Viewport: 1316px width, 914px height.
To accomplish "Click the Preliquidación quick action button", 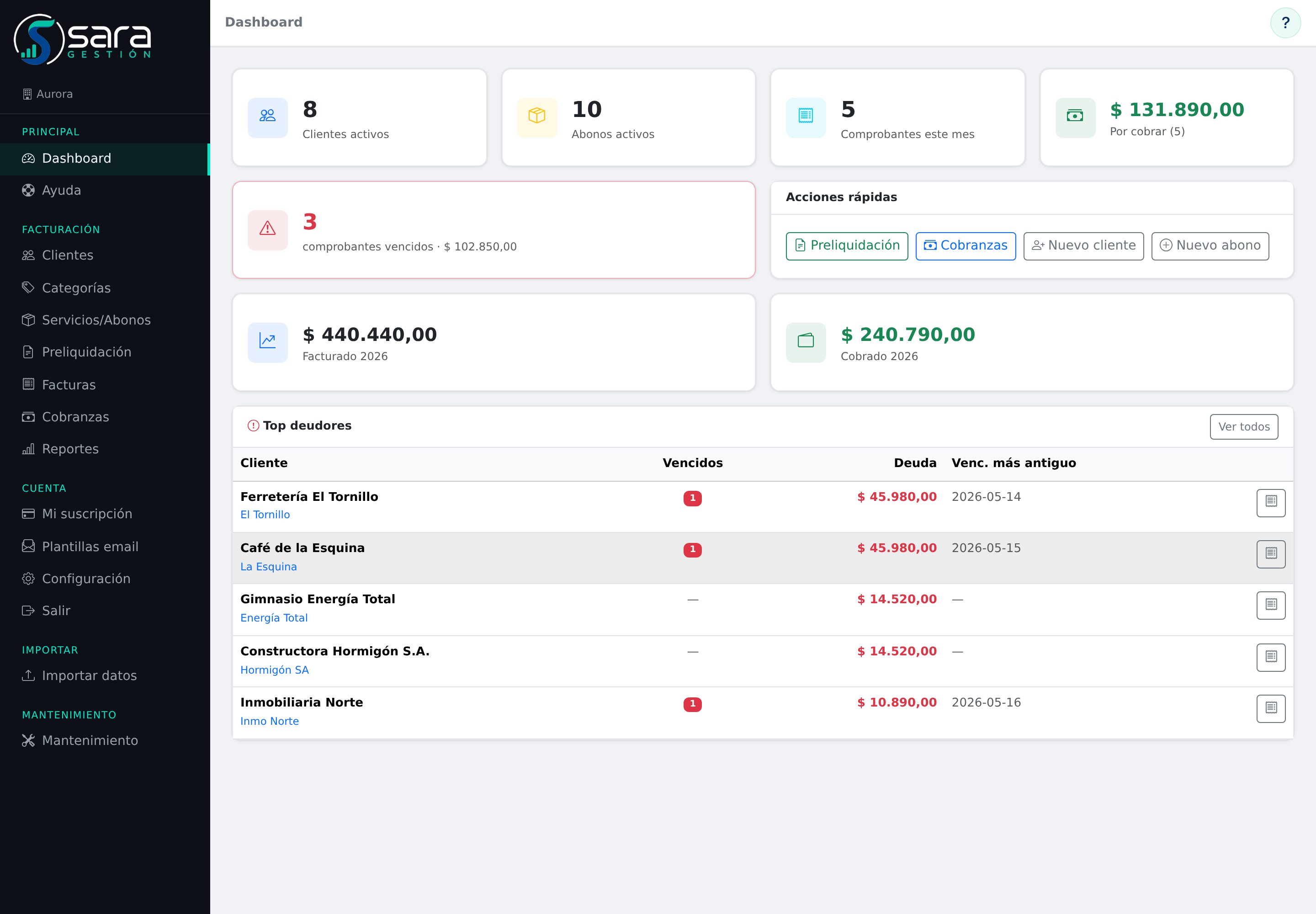I will pos(846,246).
